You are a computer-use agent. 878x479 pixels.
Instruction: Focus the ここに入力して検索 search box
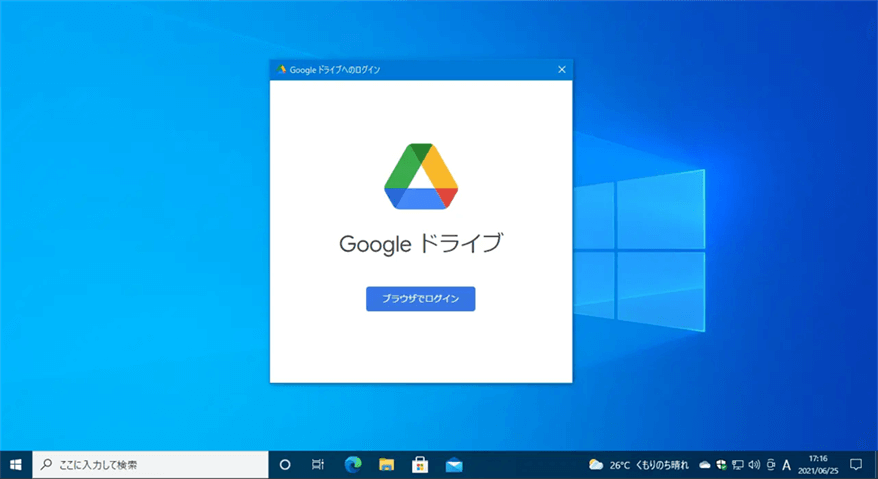pyautogui.click(x=150, y=464)
